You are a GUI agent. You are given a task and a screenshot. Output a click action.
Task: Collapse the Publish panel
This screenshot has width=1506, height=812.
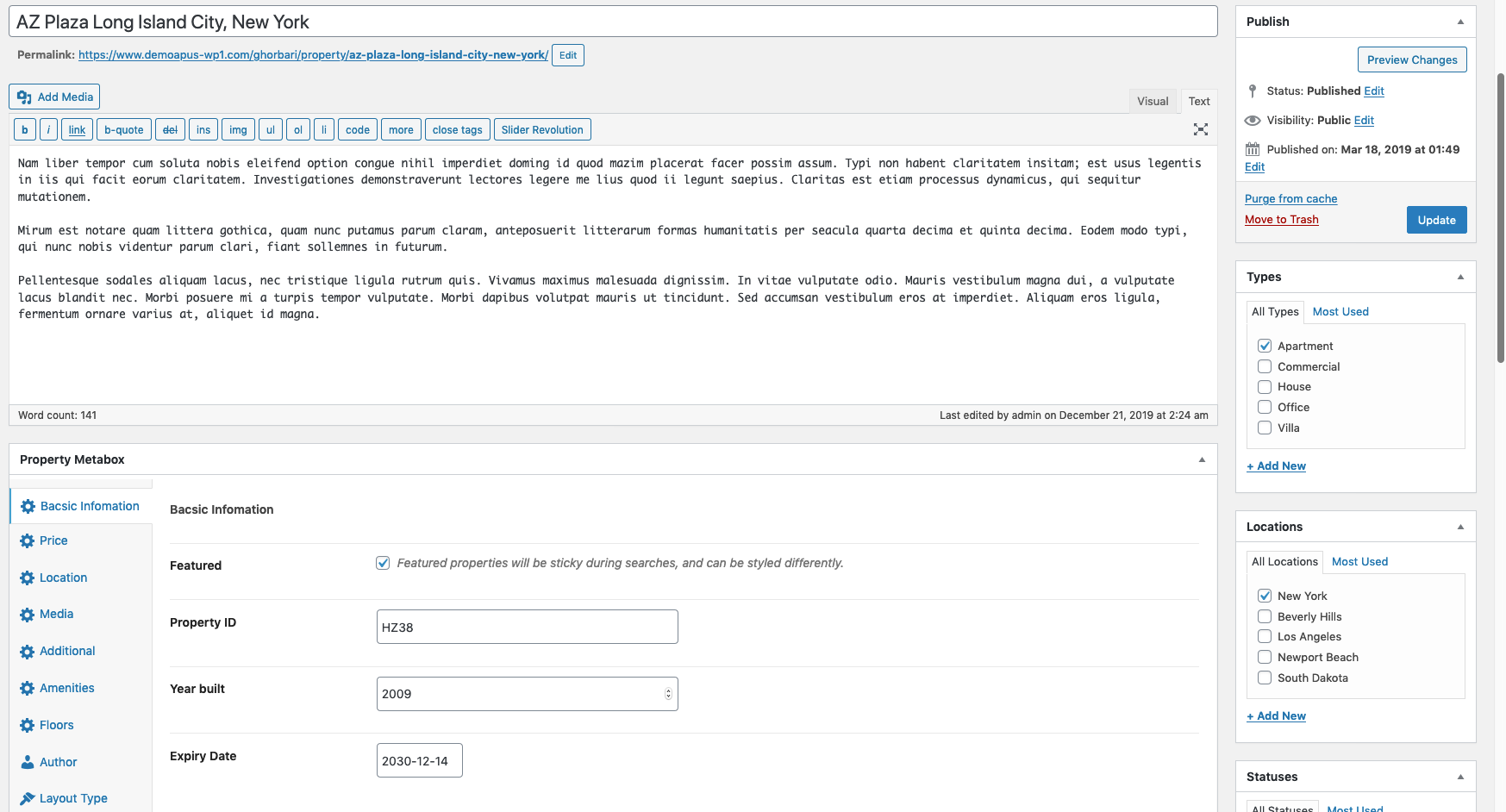pos(1460,22)
